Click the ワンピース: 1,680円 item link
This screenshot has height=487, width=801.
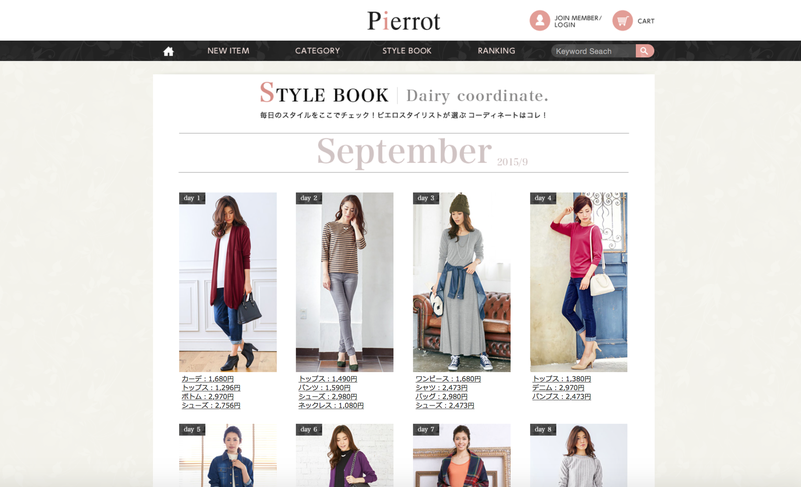[x=448, y=379]
